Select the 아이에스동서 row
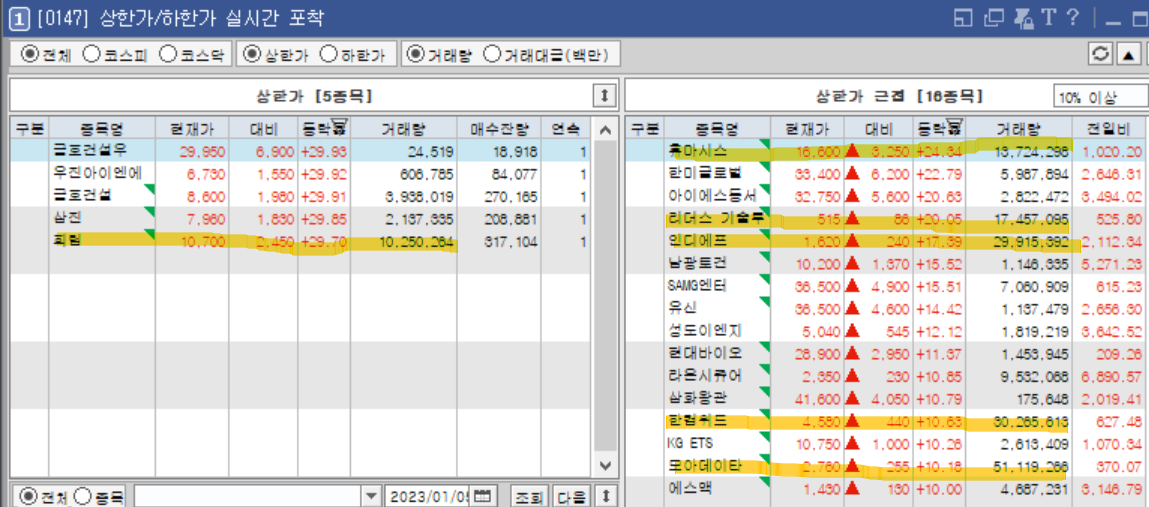The width and height of the screenshot is (1149, 507). click(x=887, y=196)
